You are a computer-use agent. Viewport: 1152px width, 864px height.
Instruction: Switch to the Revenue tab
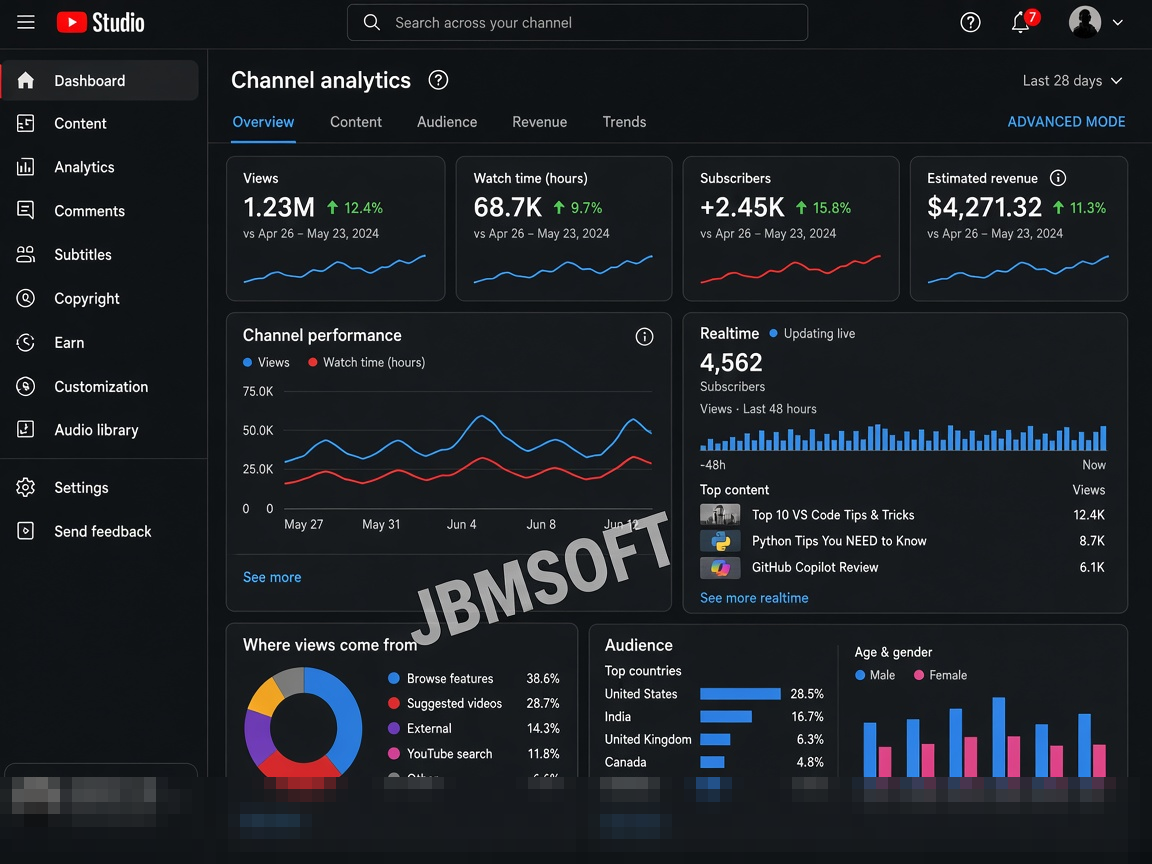point(539,122)
